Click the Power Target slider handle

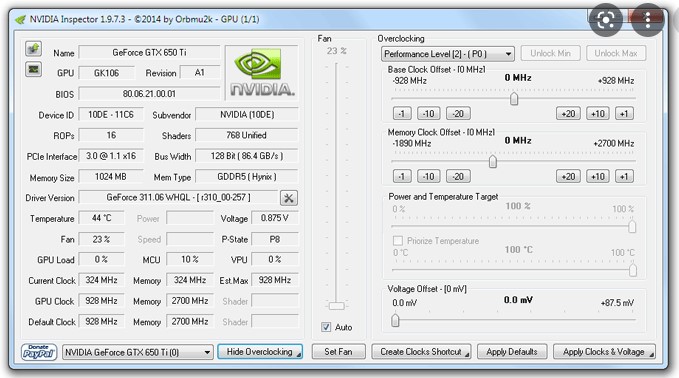point(632,226)
